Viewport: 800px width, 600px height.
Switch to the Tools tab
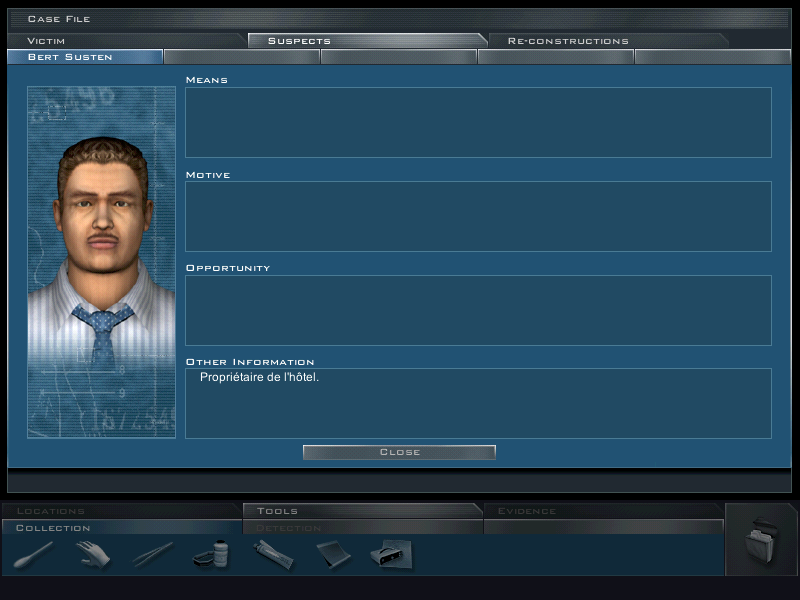tap(361, 511)
